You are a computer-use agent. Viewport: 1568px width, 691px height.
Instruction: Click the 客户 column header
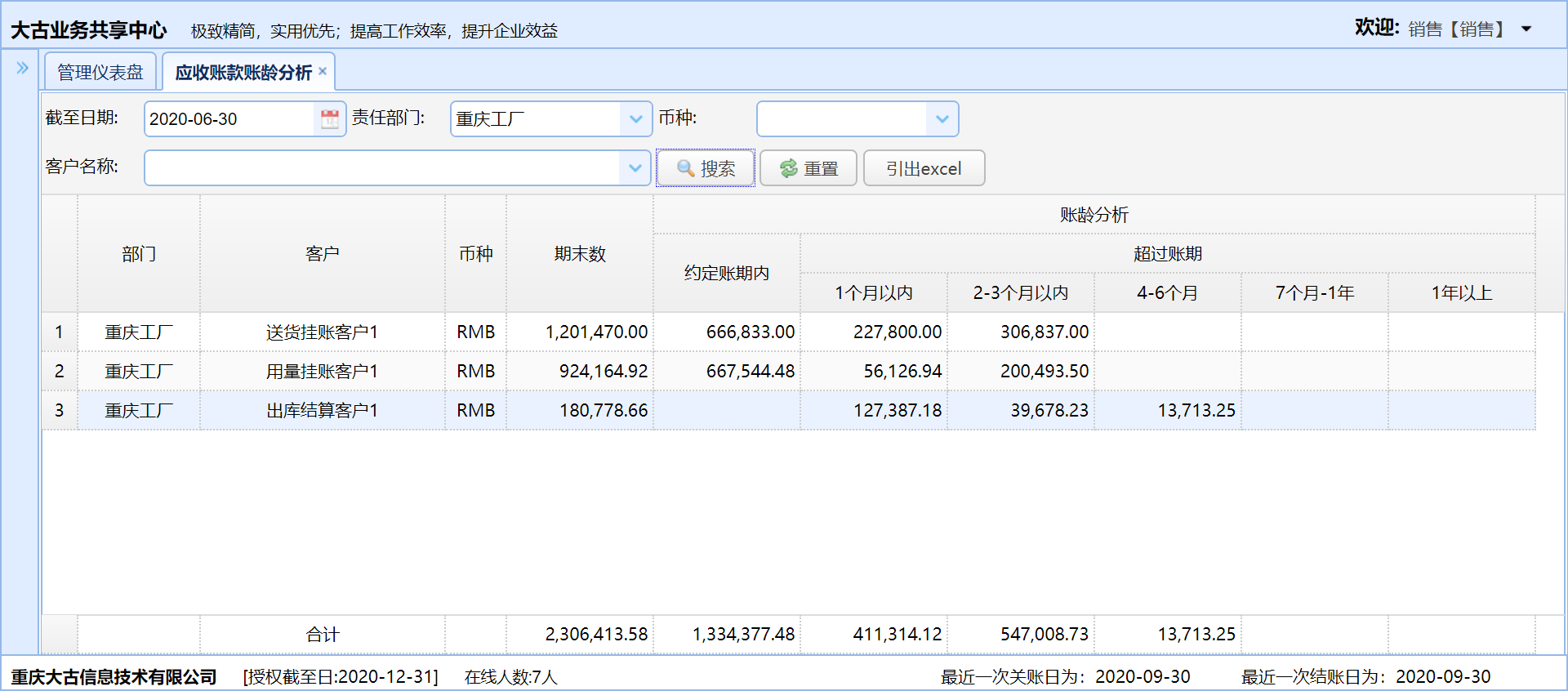pos(322,254)
